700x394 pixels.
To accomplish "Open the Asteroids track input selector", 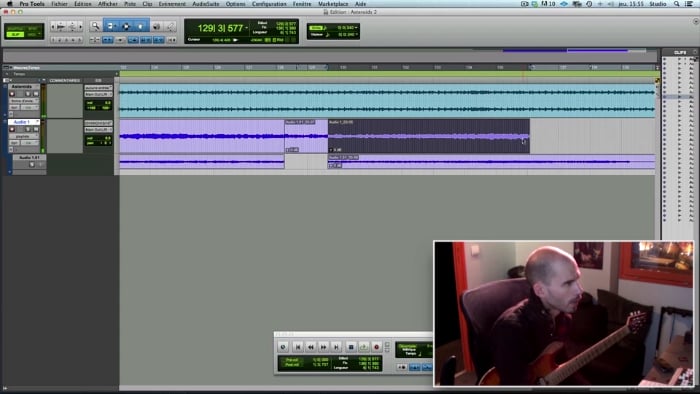I will tap(98, 87).
